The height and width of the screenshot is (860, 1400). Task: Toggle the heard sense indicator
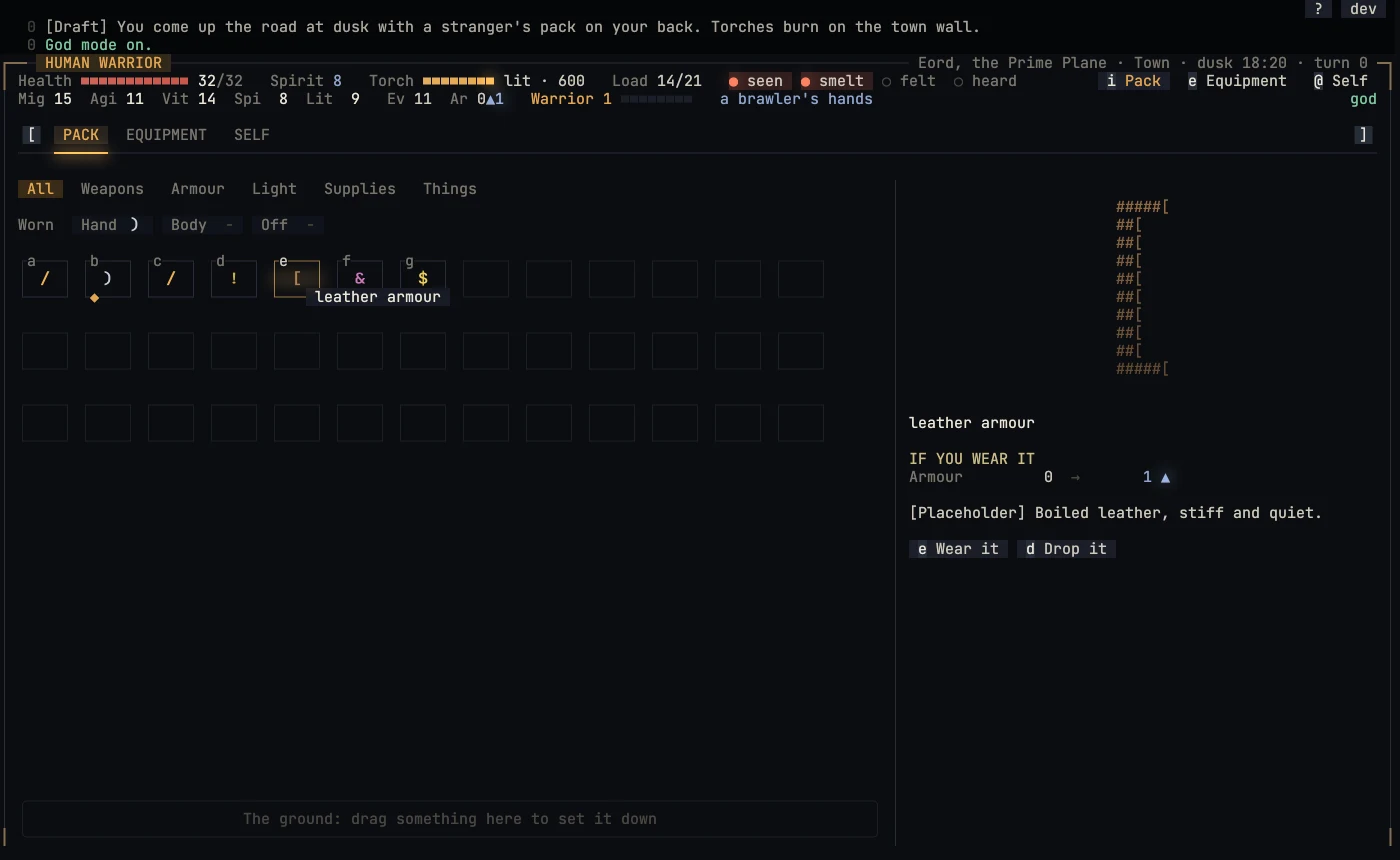pyautogui.click(x=984, y=81)
